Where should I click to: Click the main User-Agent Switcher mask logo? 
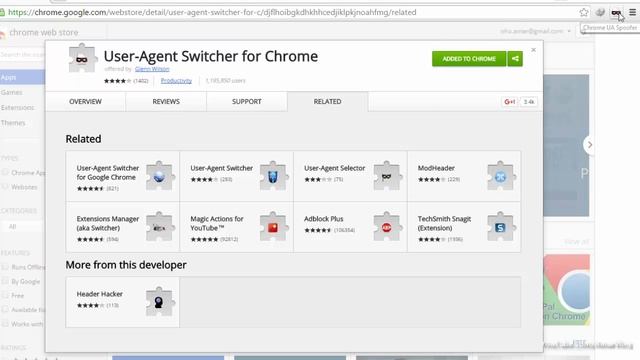coord(82,58)
